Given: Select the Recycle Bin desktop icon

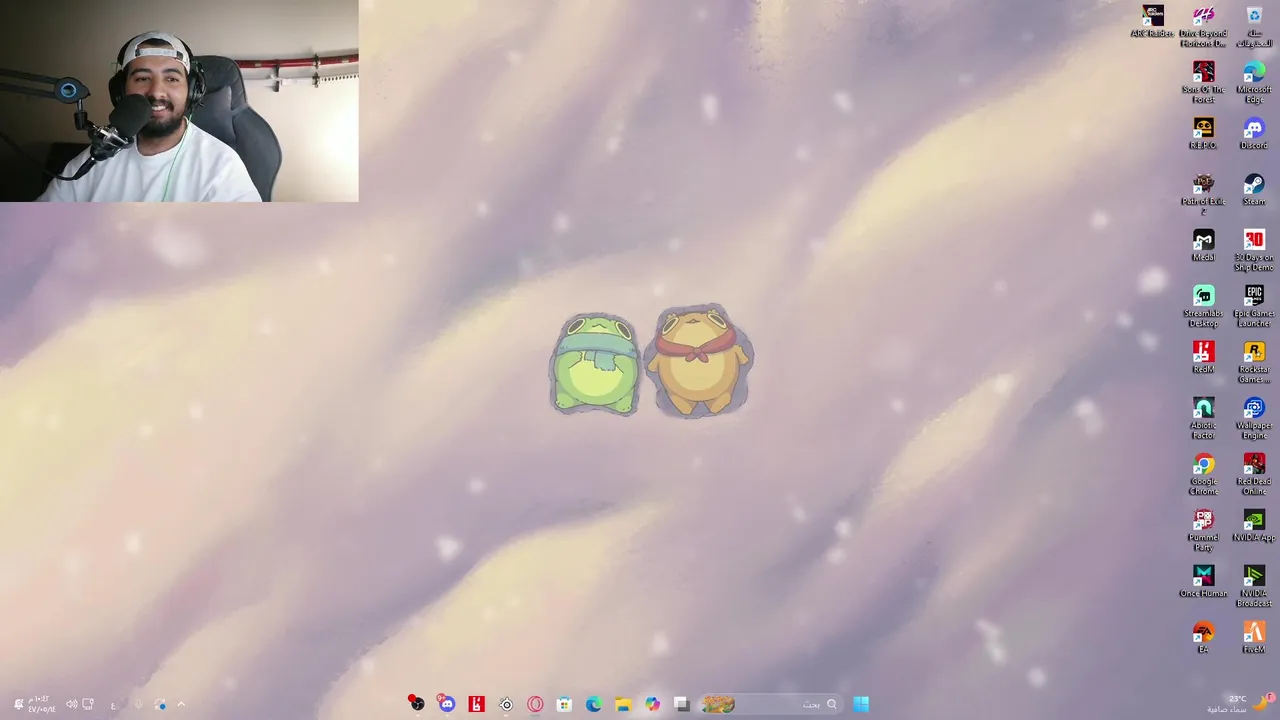Looking at the screenshot, I should click(1254, 26).
